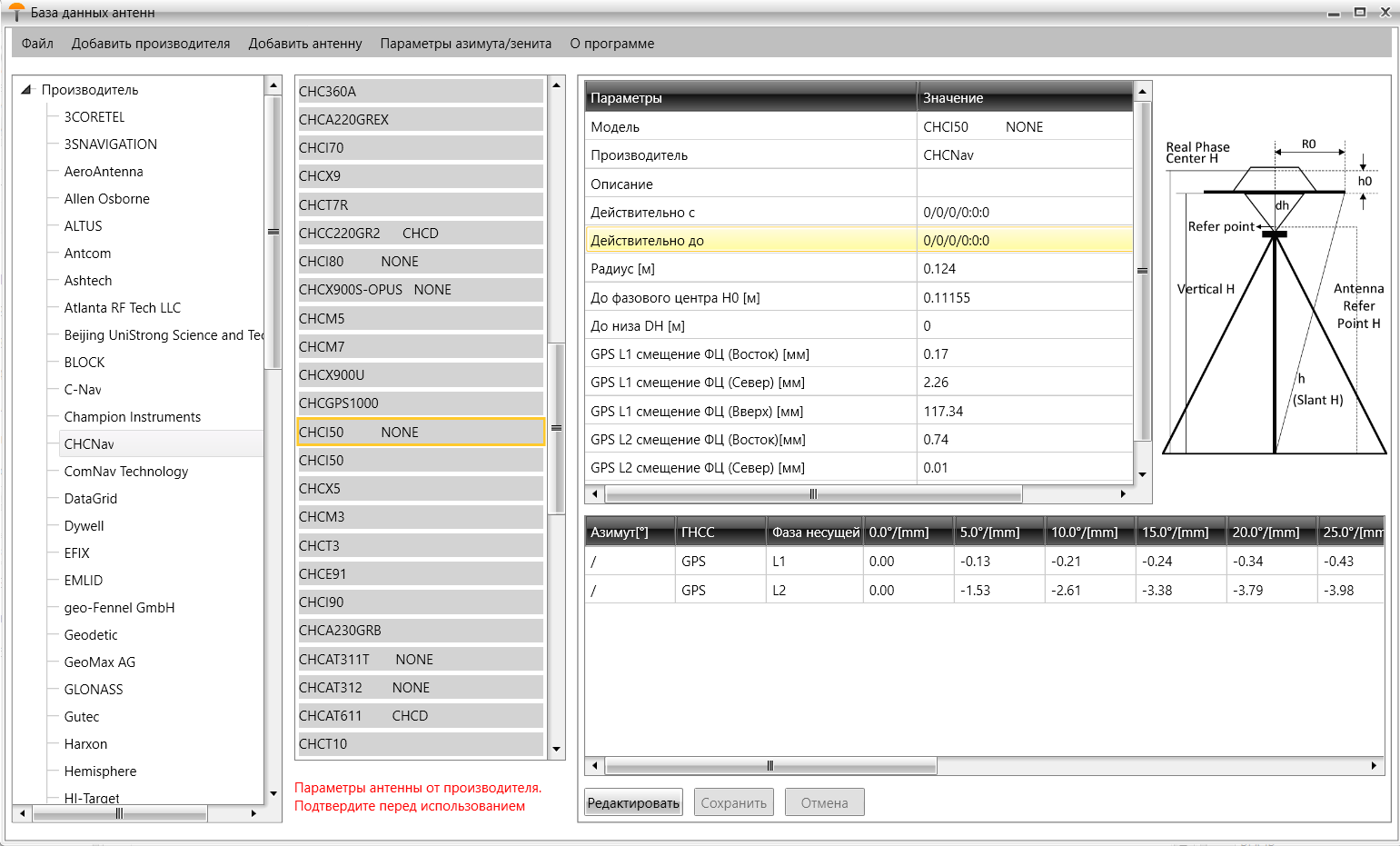
Task: Click scroll-right arrow of manufacturer tree
Action: point(253,813)
